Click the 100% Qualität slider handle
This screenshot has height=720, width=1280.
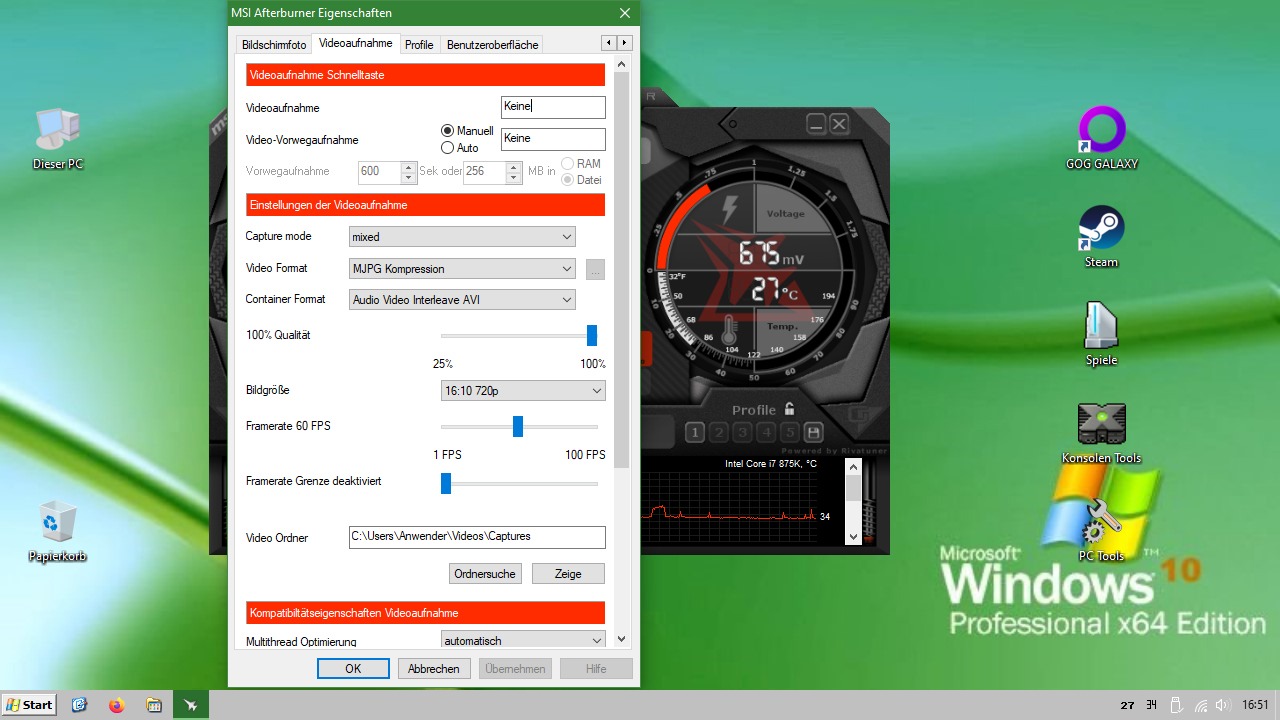[x=592, y=335]
